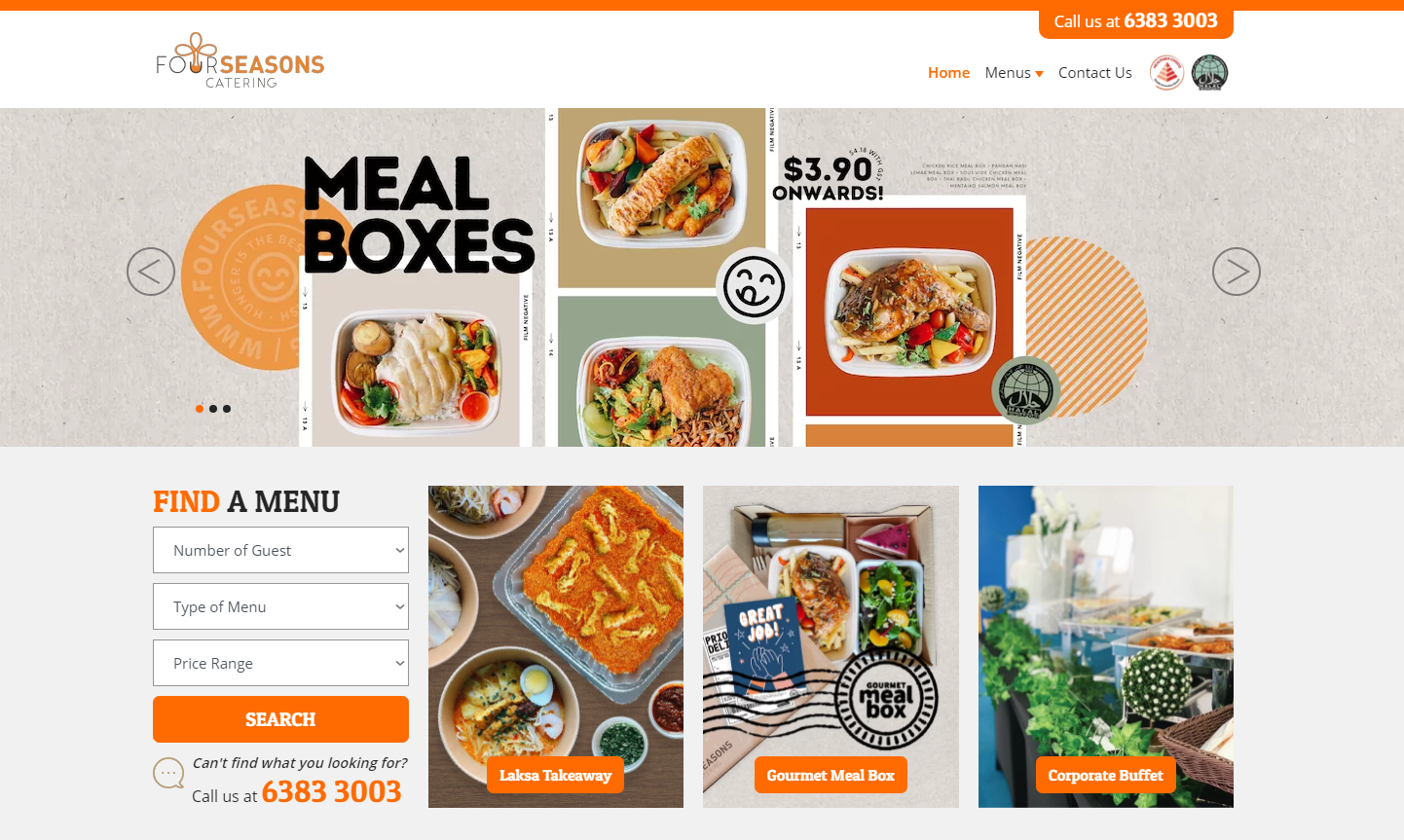The image size is (1404, 840).
Task: Open the Laksa Takeaway thumbnail
Action: tap(556, 646)
